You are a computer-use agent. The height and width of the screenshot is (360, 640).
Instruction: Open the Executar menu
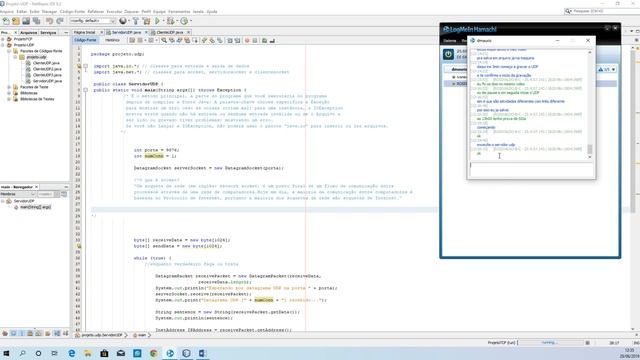pyautogui.click(x=114, y=11)
